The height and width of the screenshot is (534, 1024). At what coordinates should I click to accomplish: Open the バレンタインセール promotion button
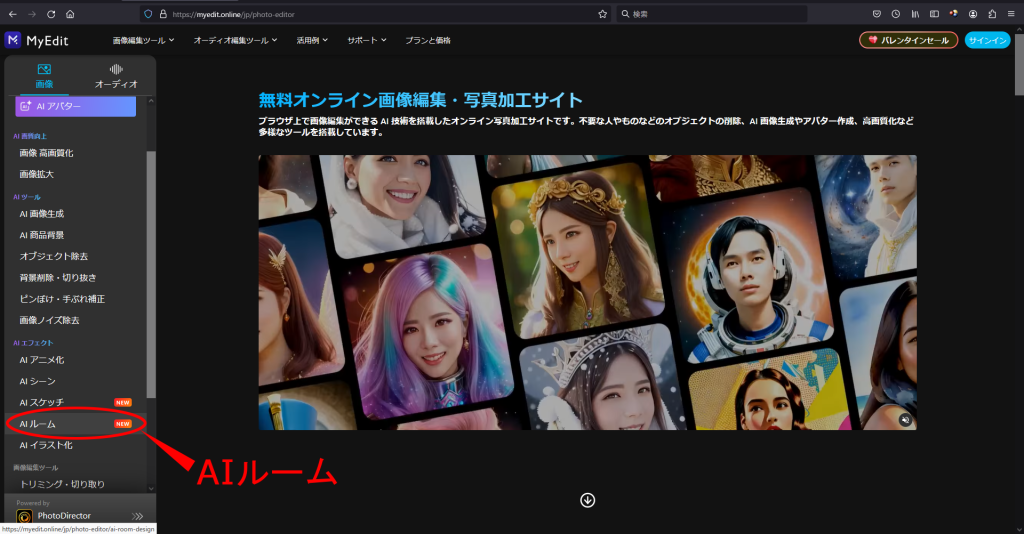[x=908, y=40]
